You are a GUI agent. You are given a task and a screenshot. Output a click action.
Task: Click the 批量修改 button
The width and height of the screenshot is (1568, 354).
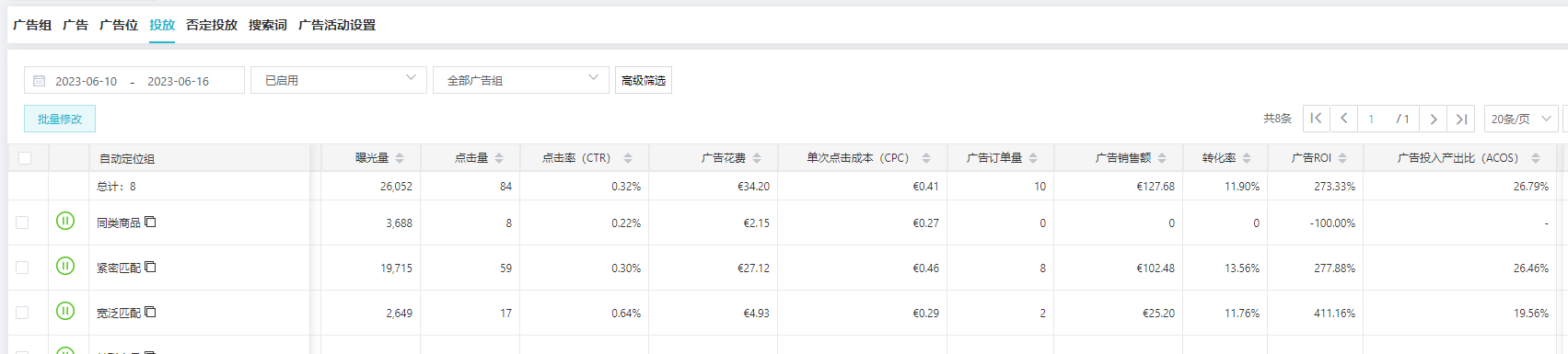[60, 119]
